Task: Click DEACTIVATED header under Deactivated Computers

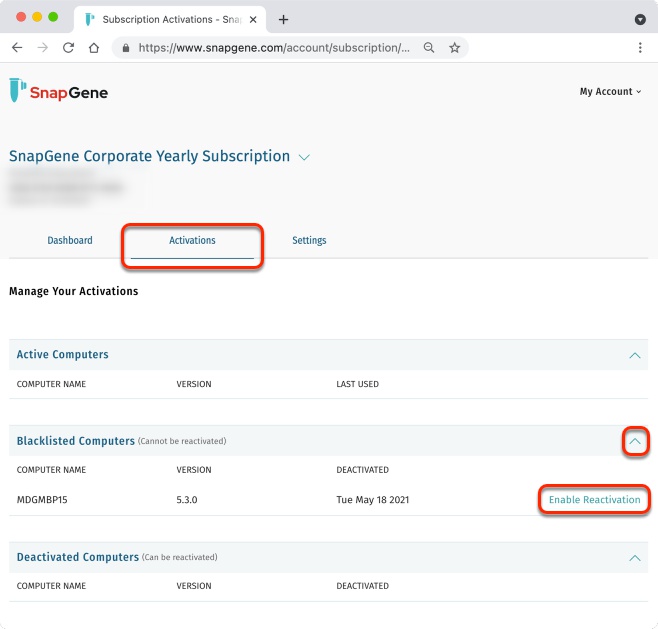Action: [x=363, y=586]
